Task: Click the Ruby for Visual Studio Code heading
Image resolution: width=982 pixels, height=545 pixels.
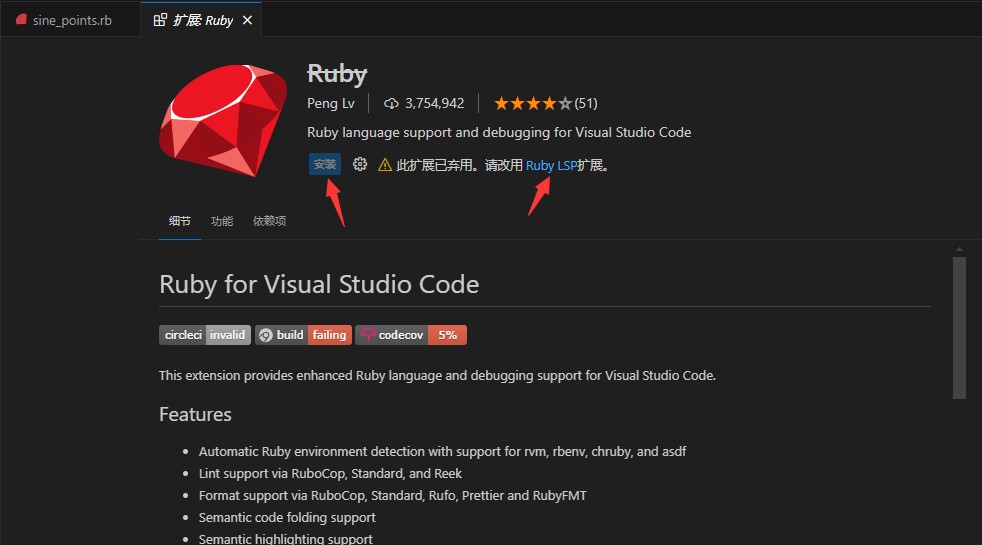Action: (319, 284)
